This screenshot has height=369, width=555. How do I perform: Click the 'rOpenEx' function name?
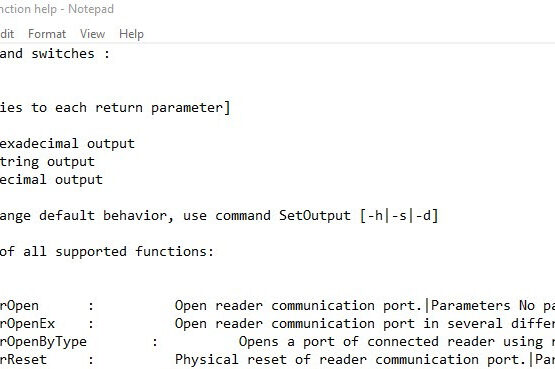[x=28, y=323]
